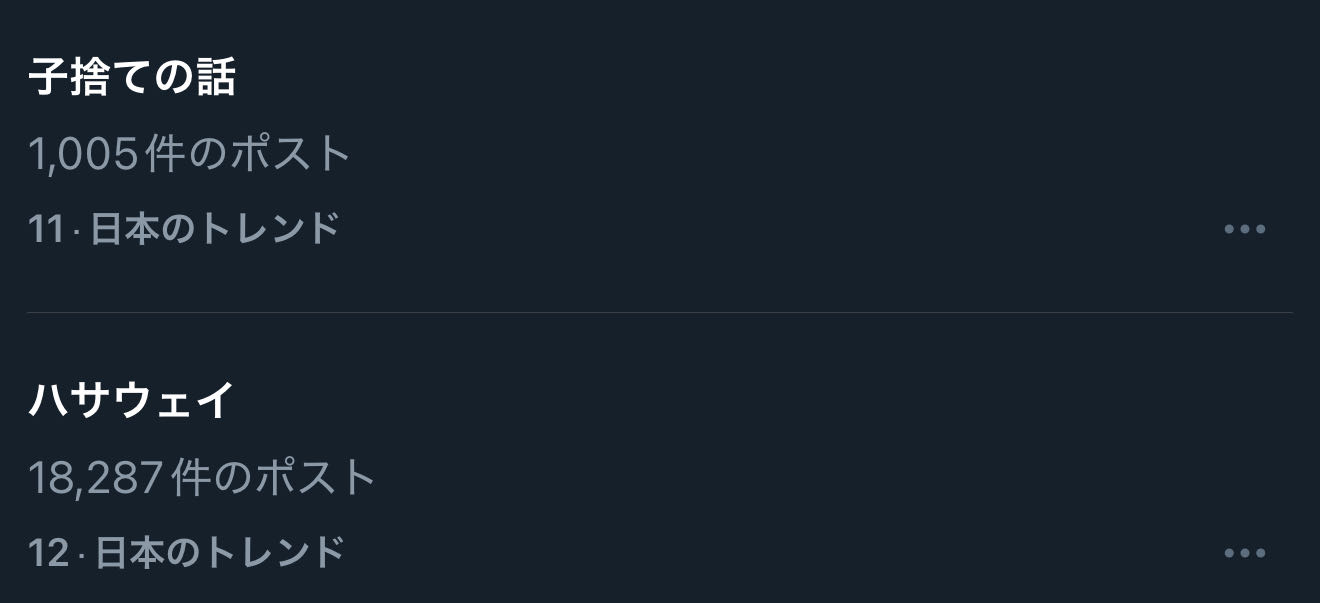Expand the menu on the 1,005-post trend
Screen dimensions: 1320x603
click(x=1245, y=229)
